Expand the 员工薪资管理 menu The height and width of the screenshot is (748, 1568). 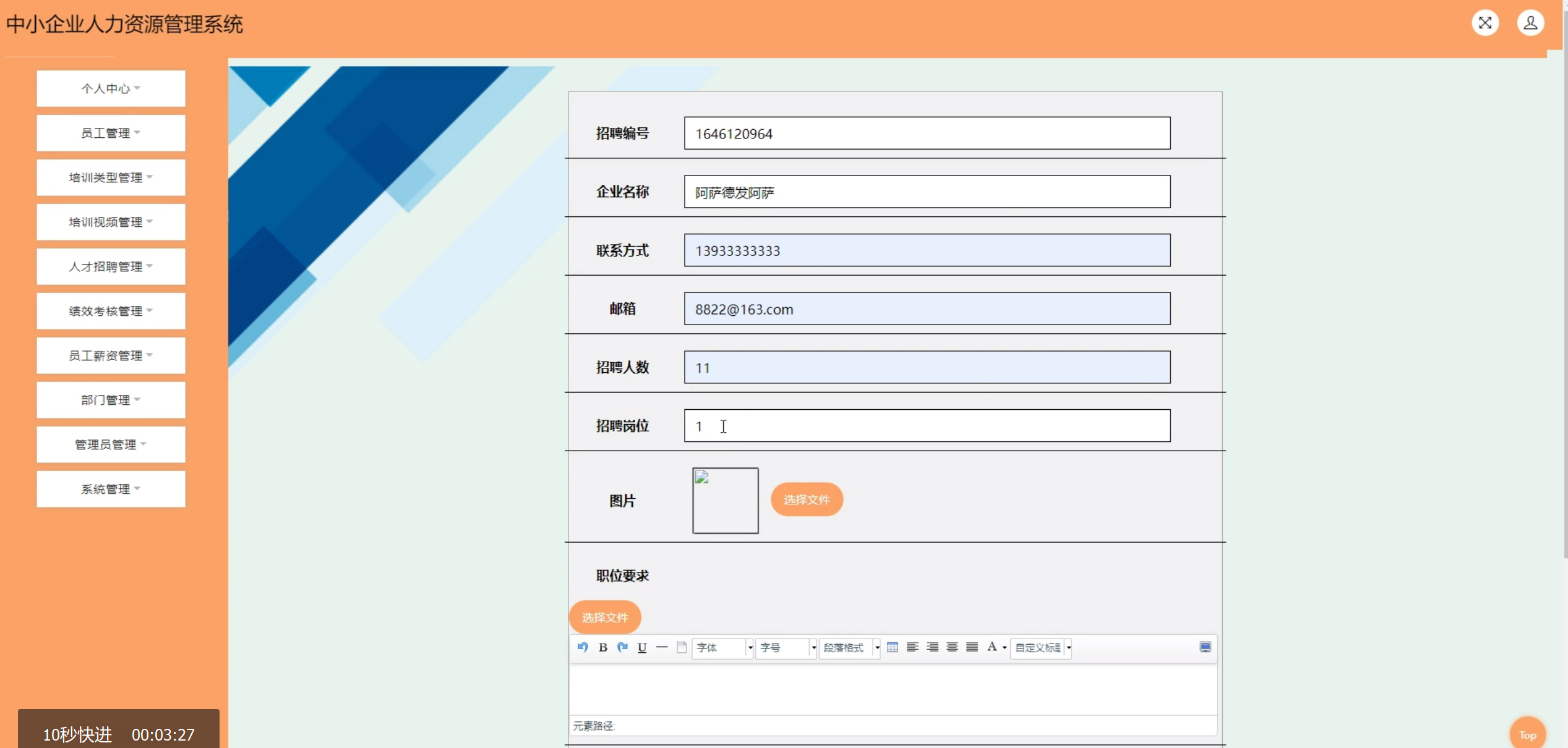point(111,355)
